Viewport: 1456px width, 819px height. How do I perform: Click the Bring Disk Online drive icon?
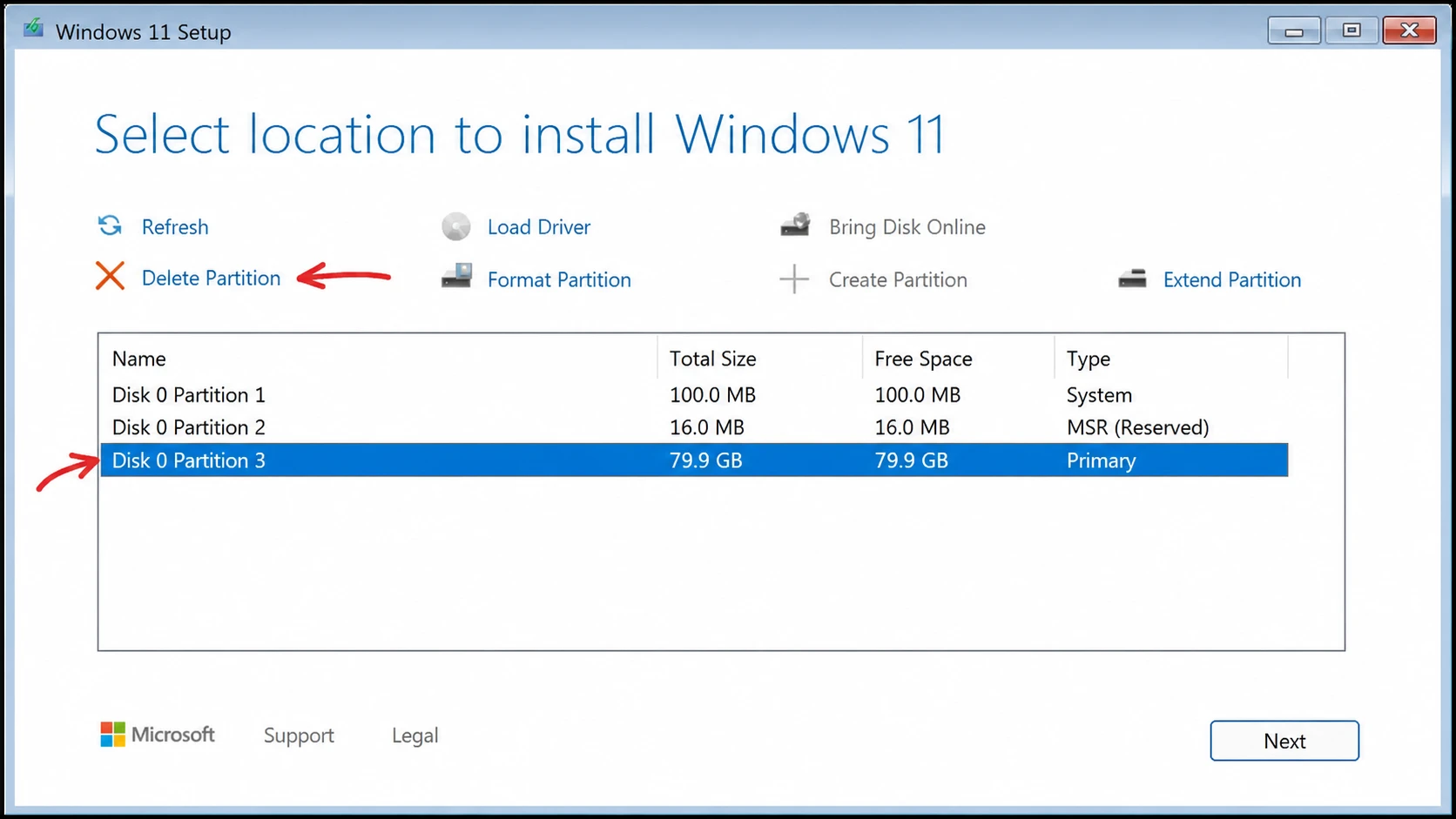coord(795,225)
